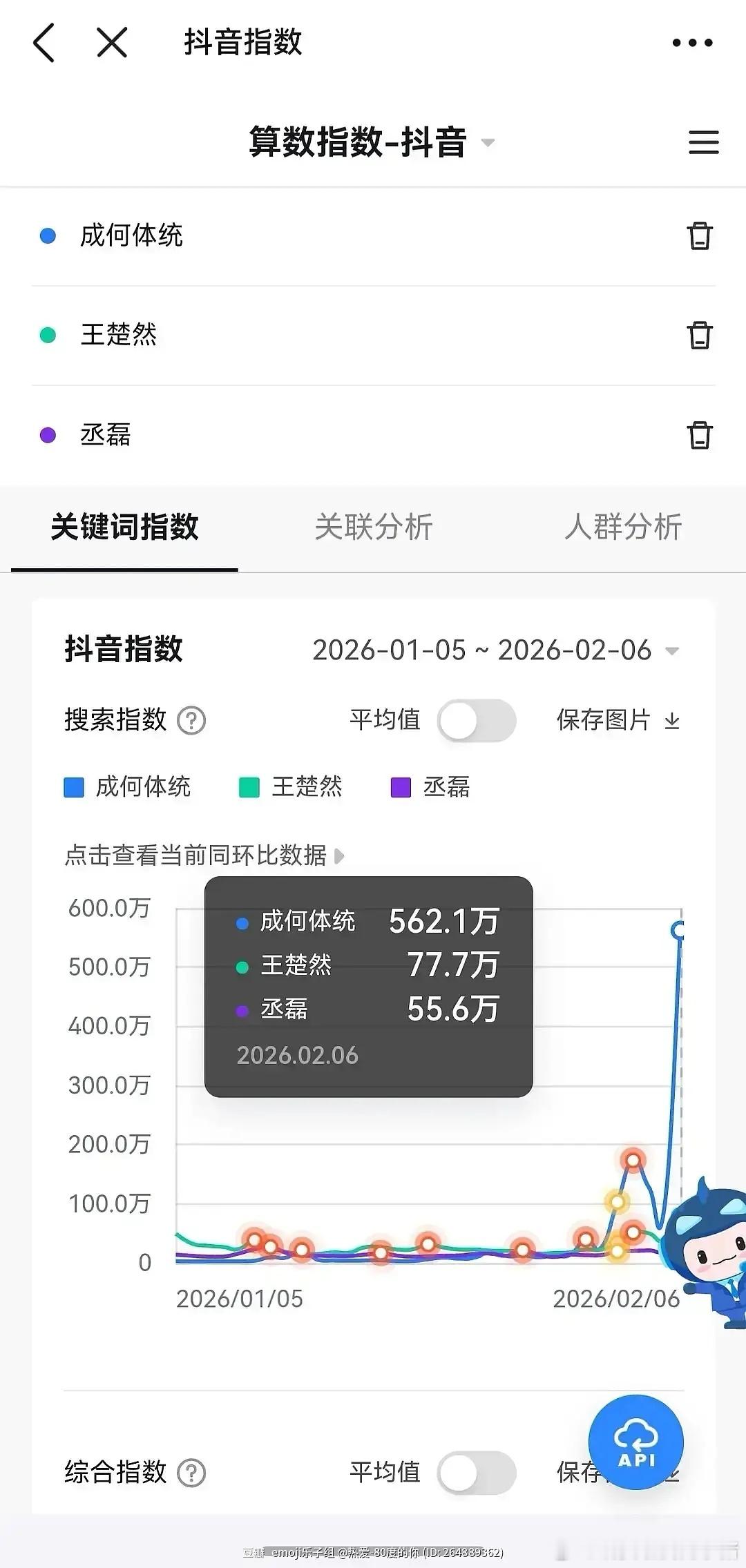Switch to the 关联分析 tab

tap(374, 527)
